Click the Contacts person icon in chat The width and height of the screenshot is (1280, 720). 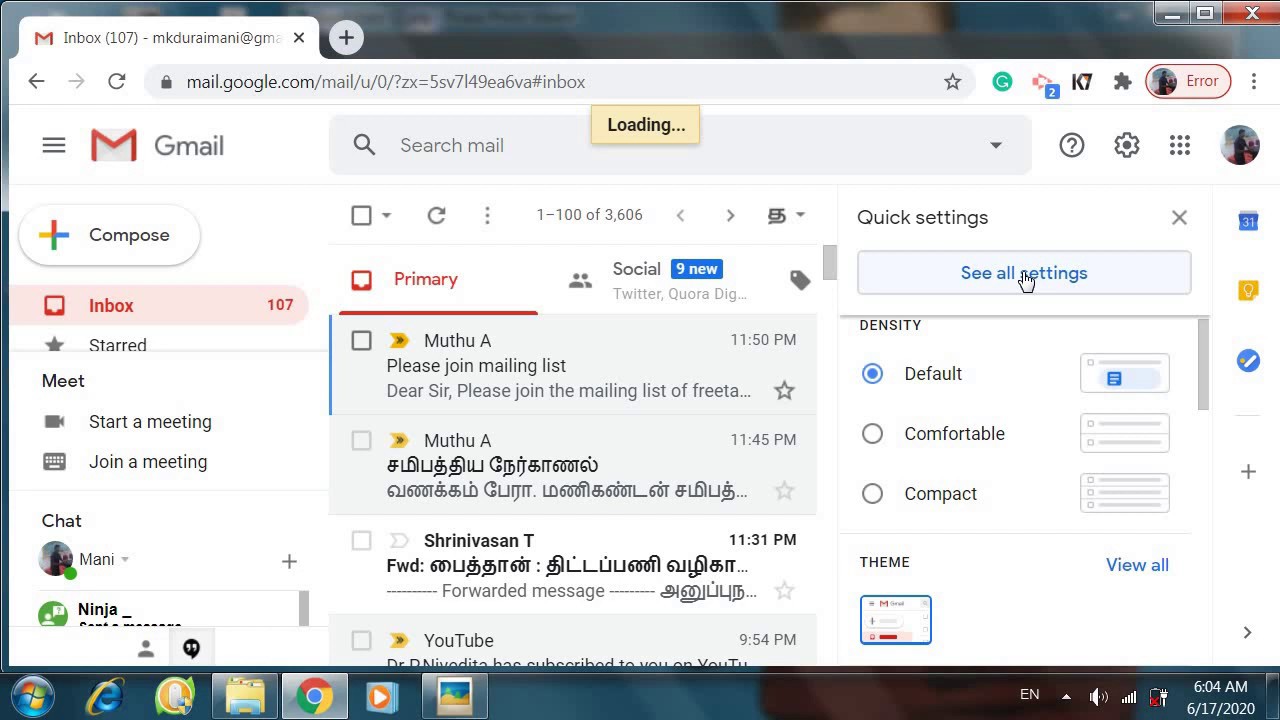coord(146,649)
